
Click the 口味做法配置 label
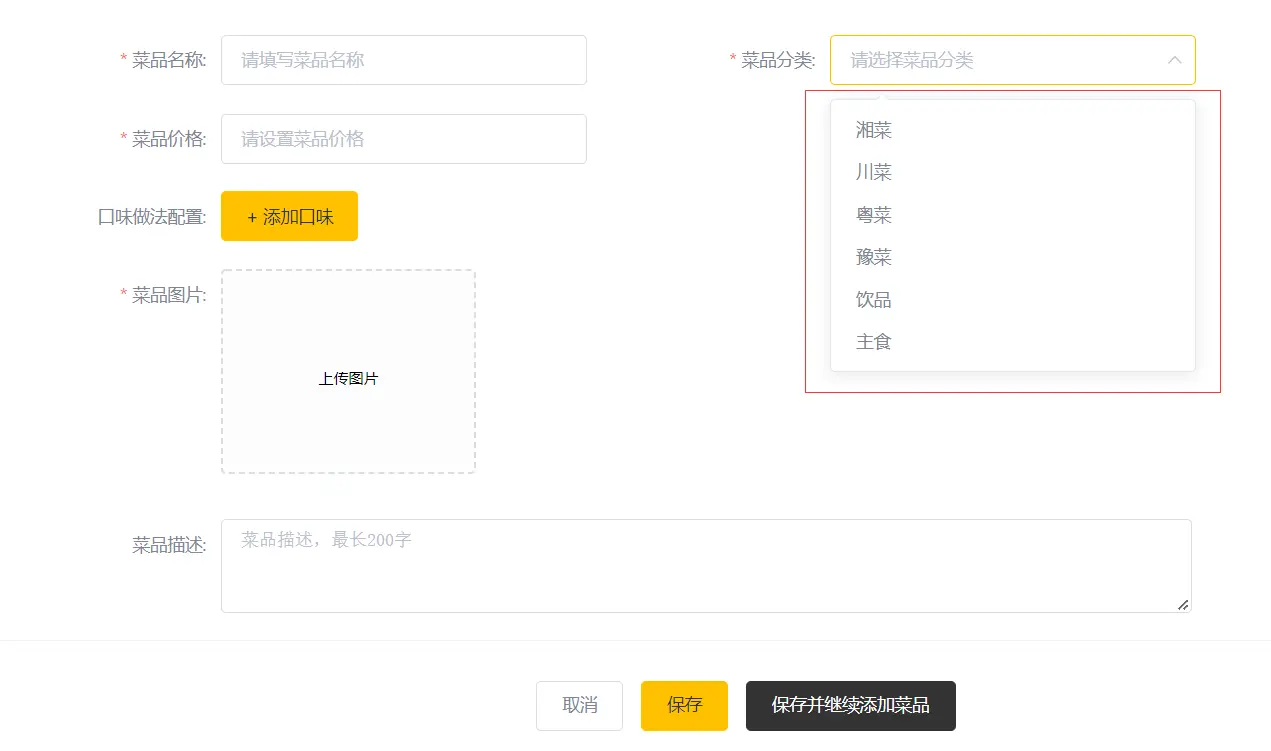(152, 217)
